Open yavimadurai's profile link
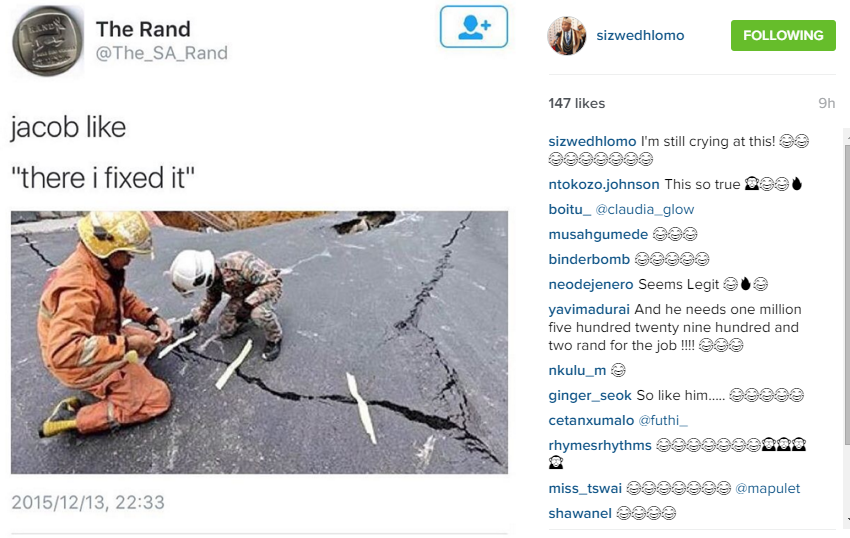The width and height of the screenshot is (850, 538). [589, 309]
